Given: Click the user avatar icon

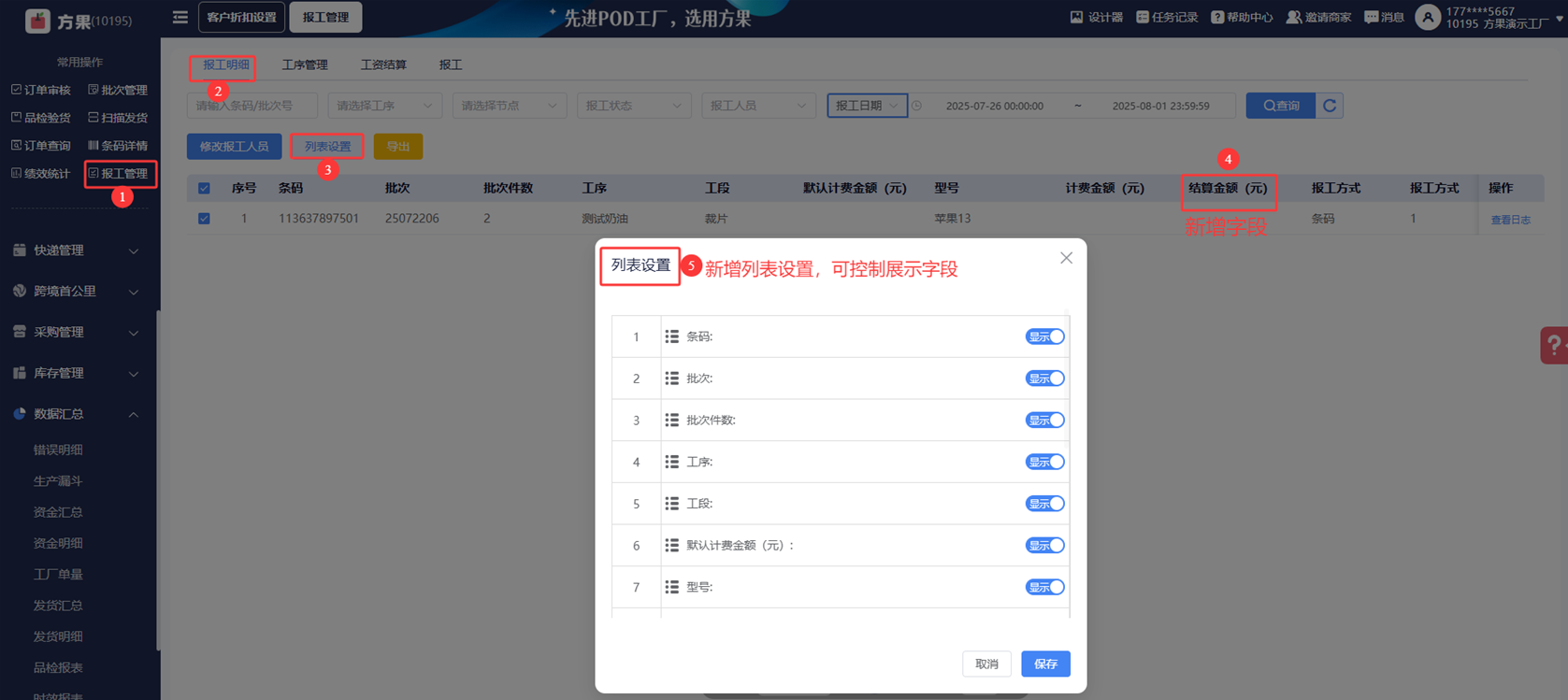Looking at the screenshot, I should point(1427,17).
